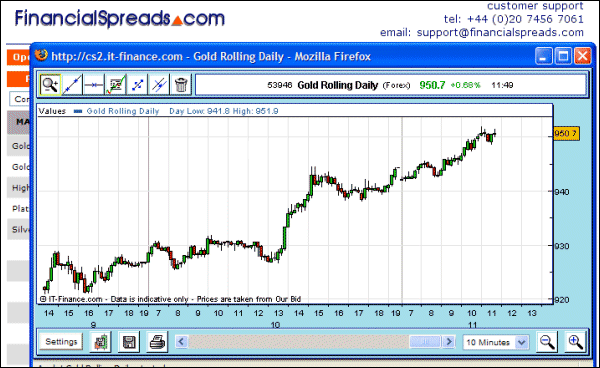Click the scrollbar left arrow

coord(182,341)
